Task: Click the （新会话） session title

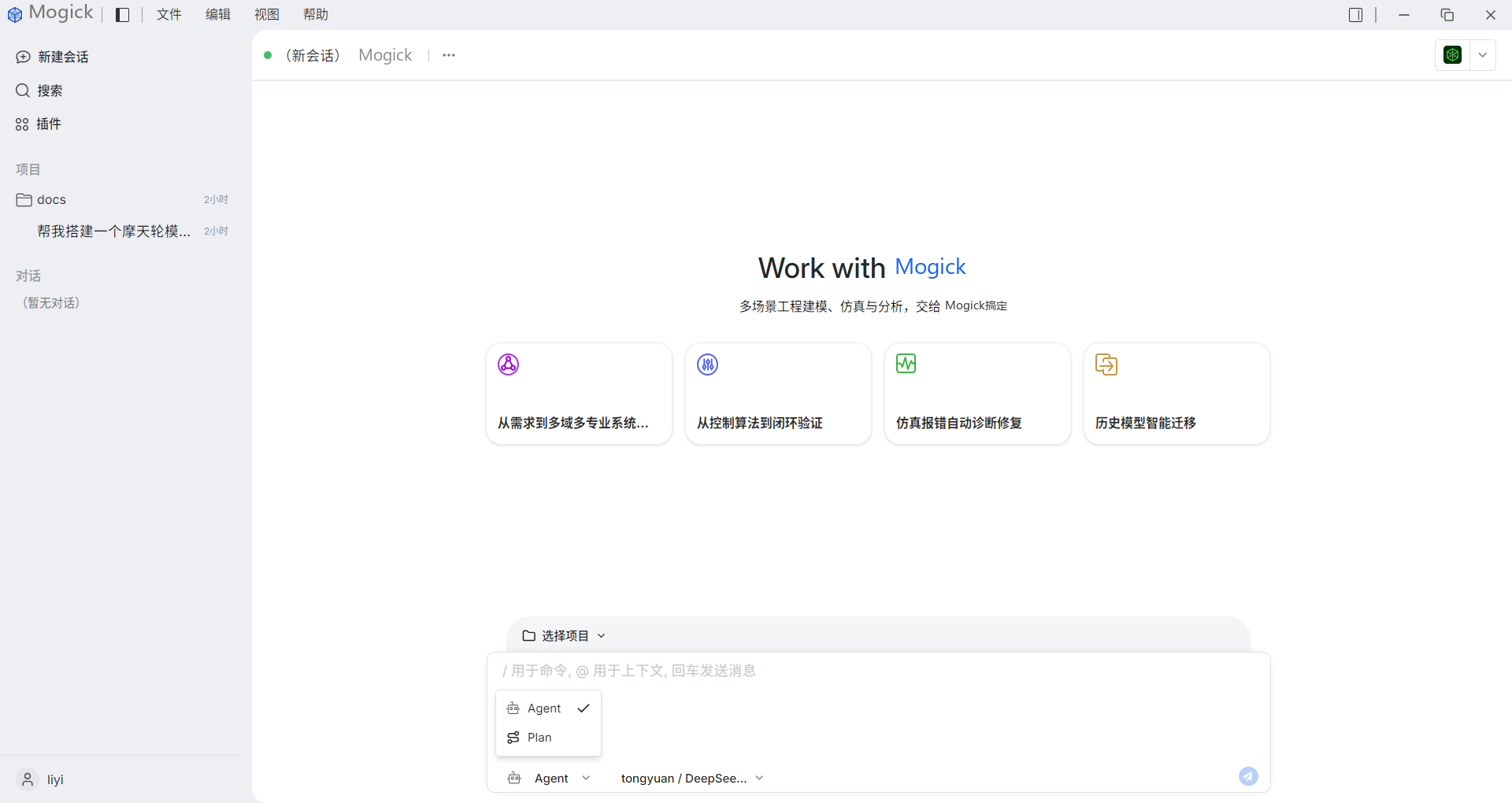Action: click(x=313, y=55)
